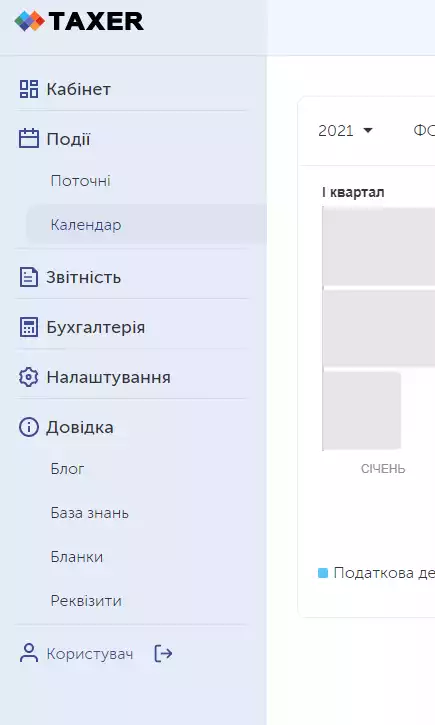Click the Користувач profile icon

point(29,653)
